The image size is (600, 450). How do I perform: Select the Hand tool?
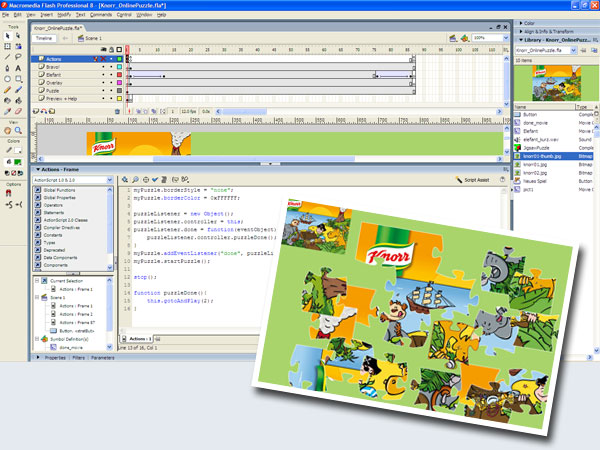8,130
